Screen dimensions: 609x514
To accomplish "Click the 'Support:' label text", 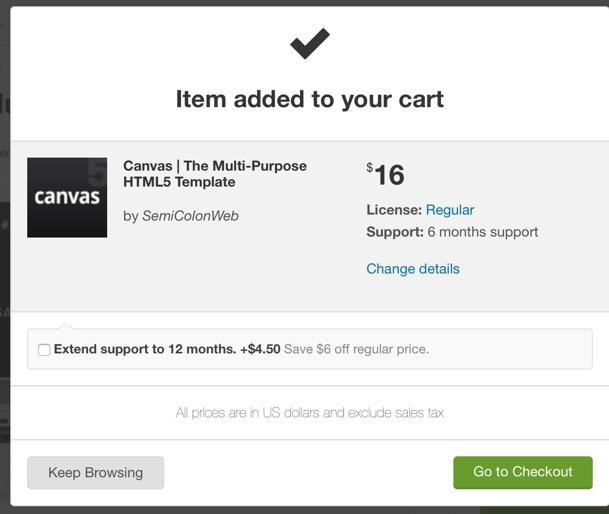I will [395, 232].
